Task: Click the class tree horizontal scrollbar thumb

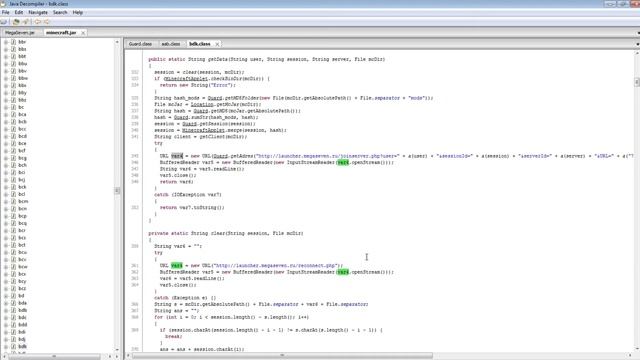Action: [x=54, y=356]
